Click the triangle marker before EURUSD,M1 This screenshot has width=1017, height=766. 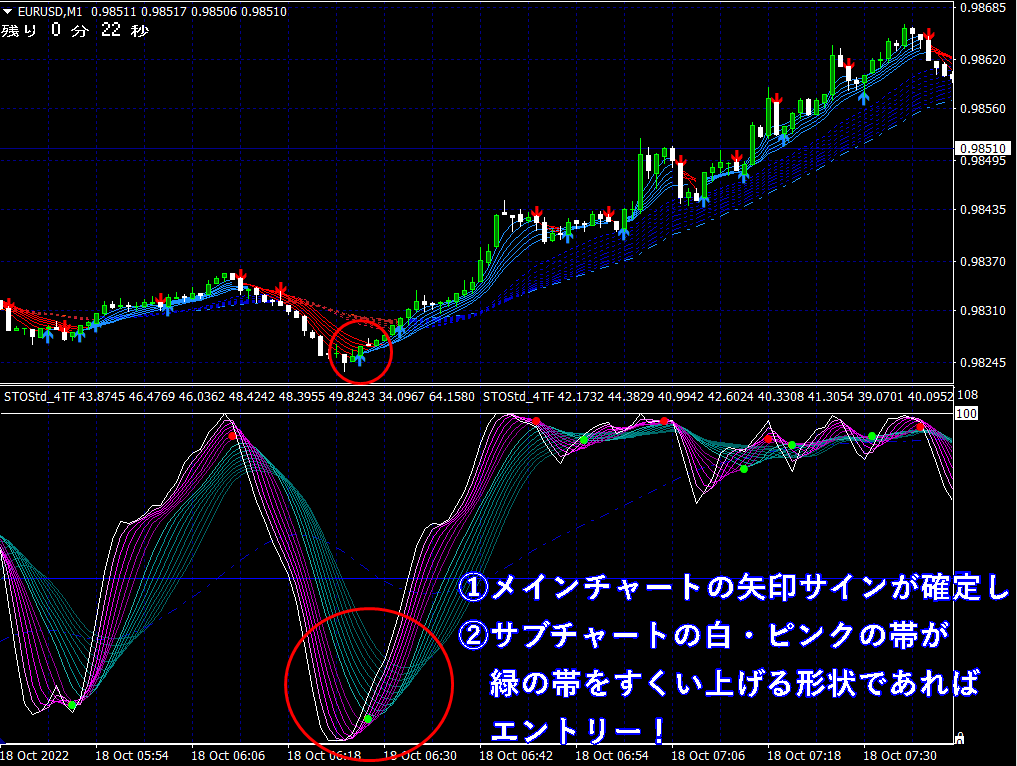coord(8,11)
